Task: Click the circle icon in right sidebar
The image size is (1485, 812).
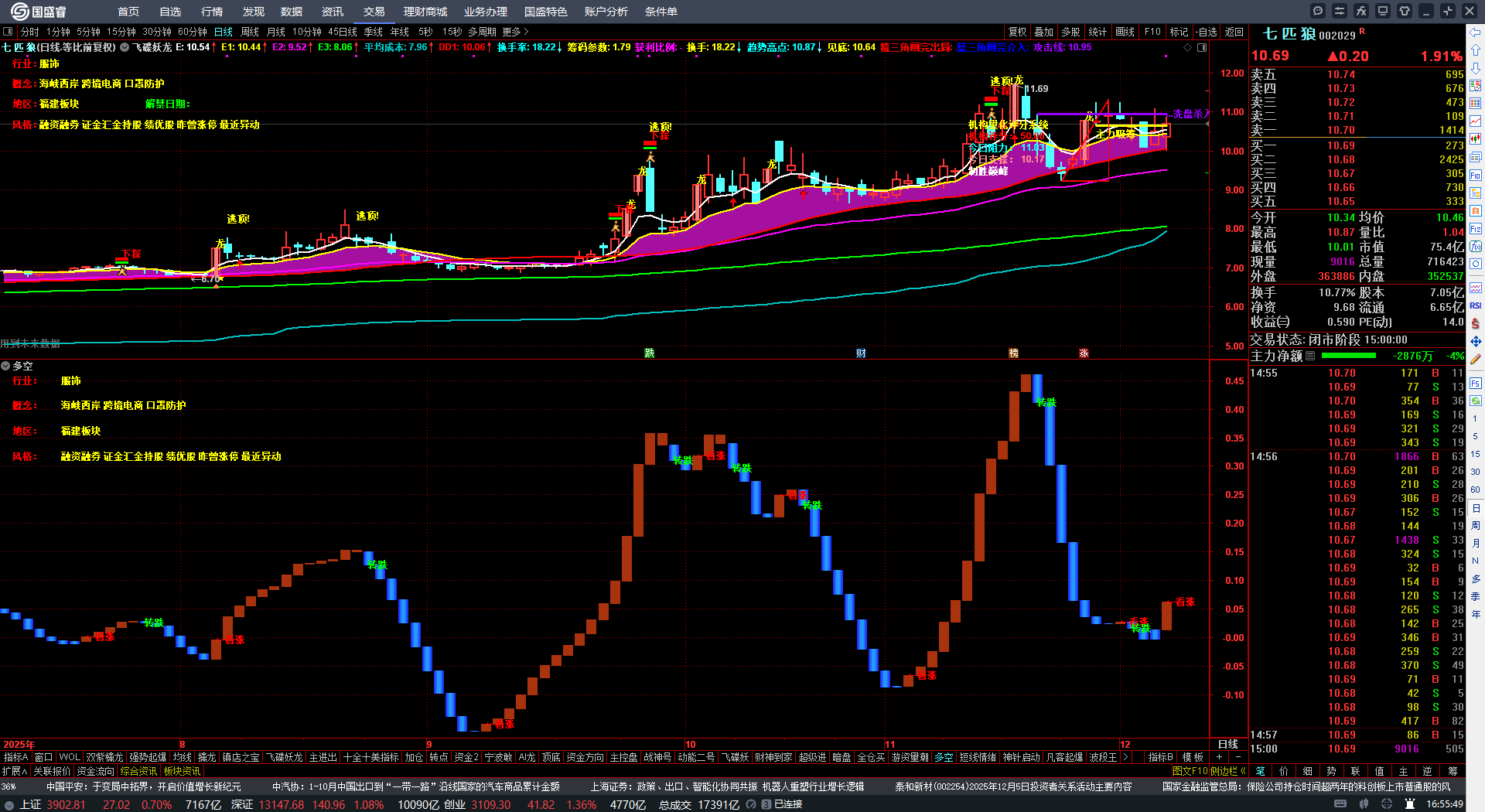Action: tap(1476, 264)
